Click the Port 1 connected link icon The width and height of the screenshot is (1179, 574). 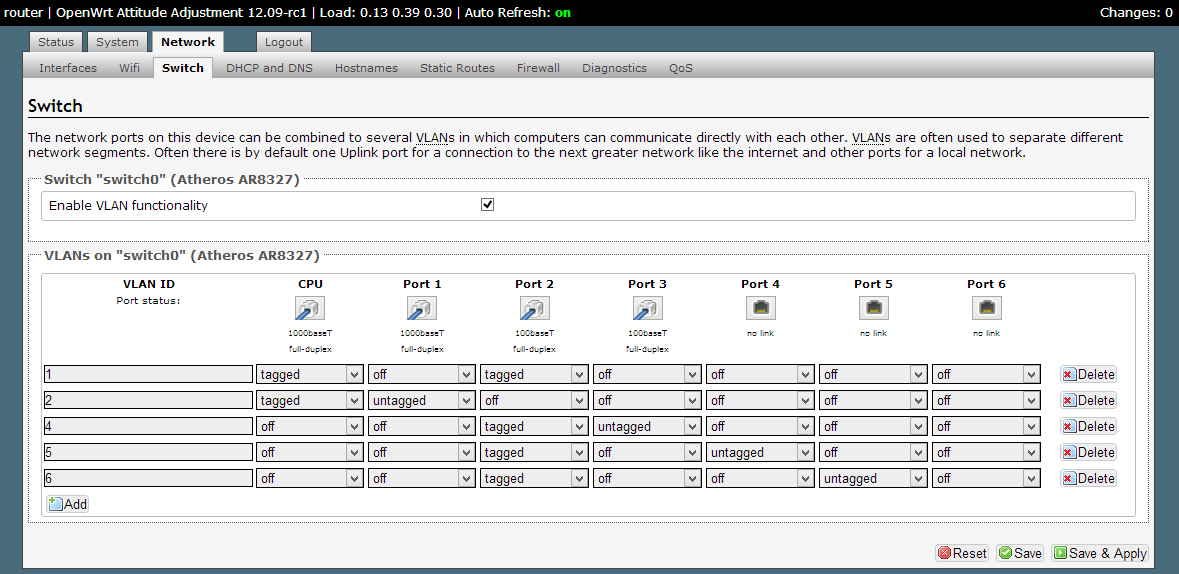tap(422, 308)
